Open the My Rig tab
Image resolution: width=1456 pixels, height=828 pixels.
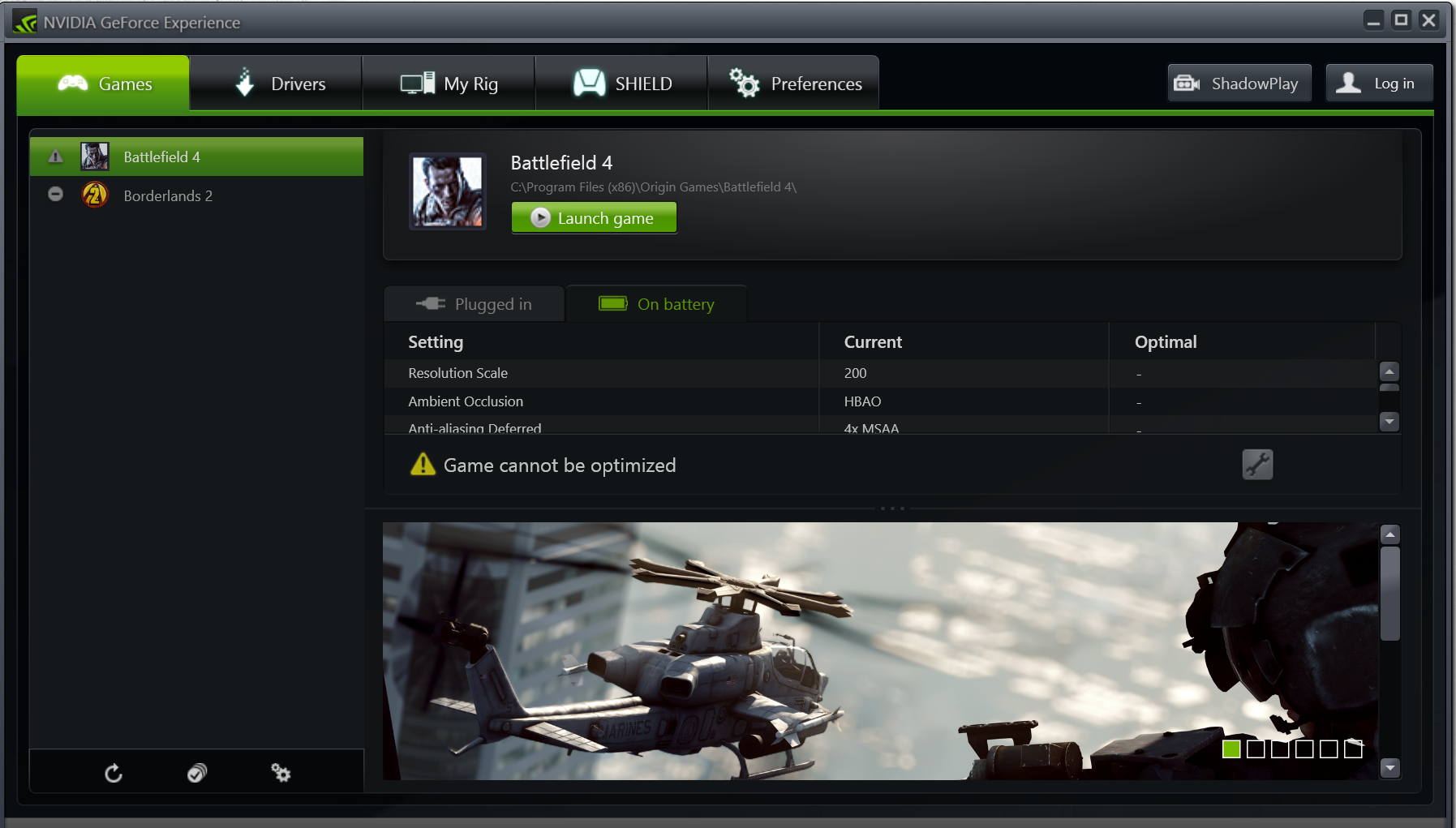click(449, 83)
